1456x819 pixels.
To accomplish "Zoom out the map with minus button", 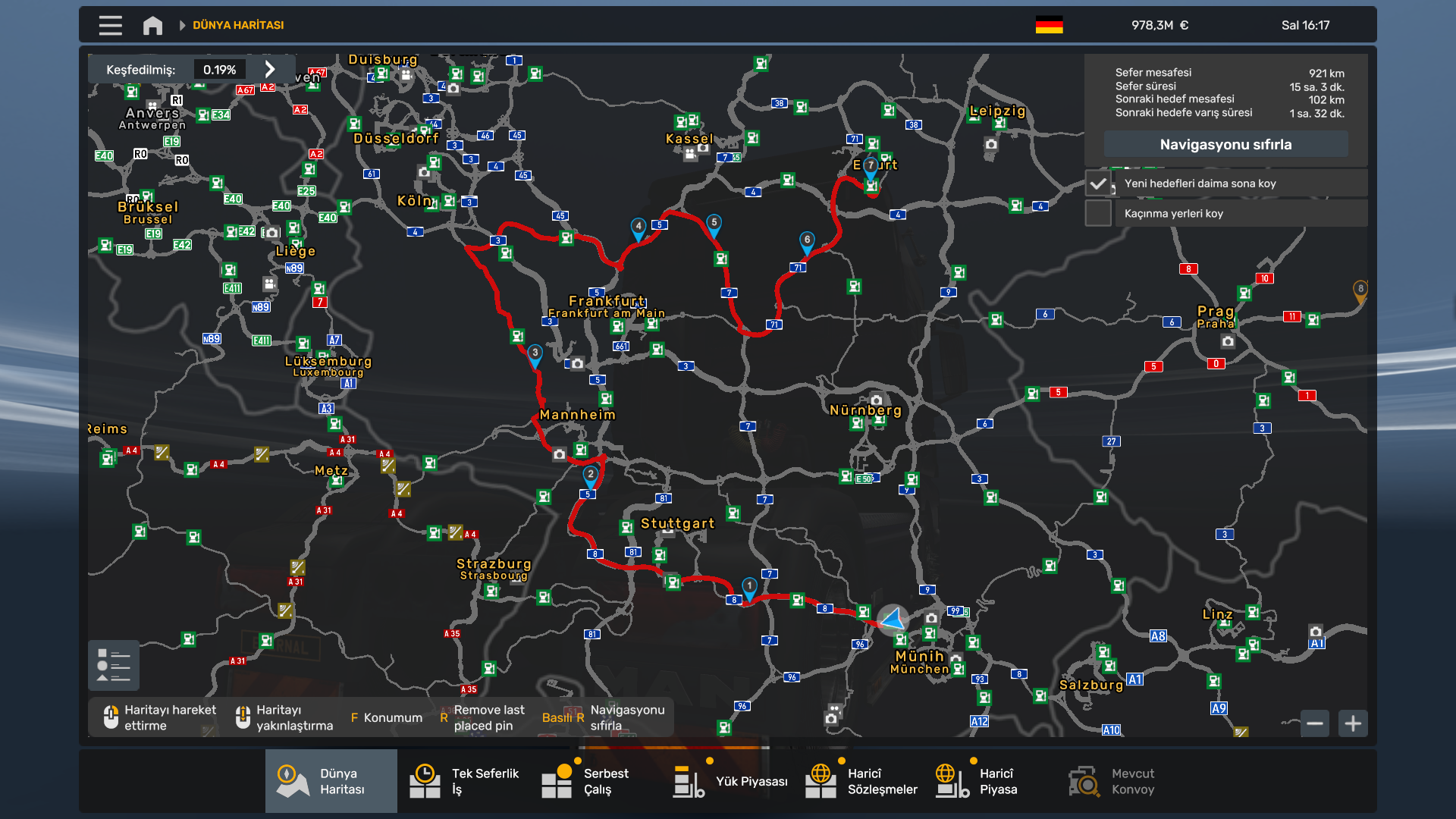I will [x=1315, y=723].
